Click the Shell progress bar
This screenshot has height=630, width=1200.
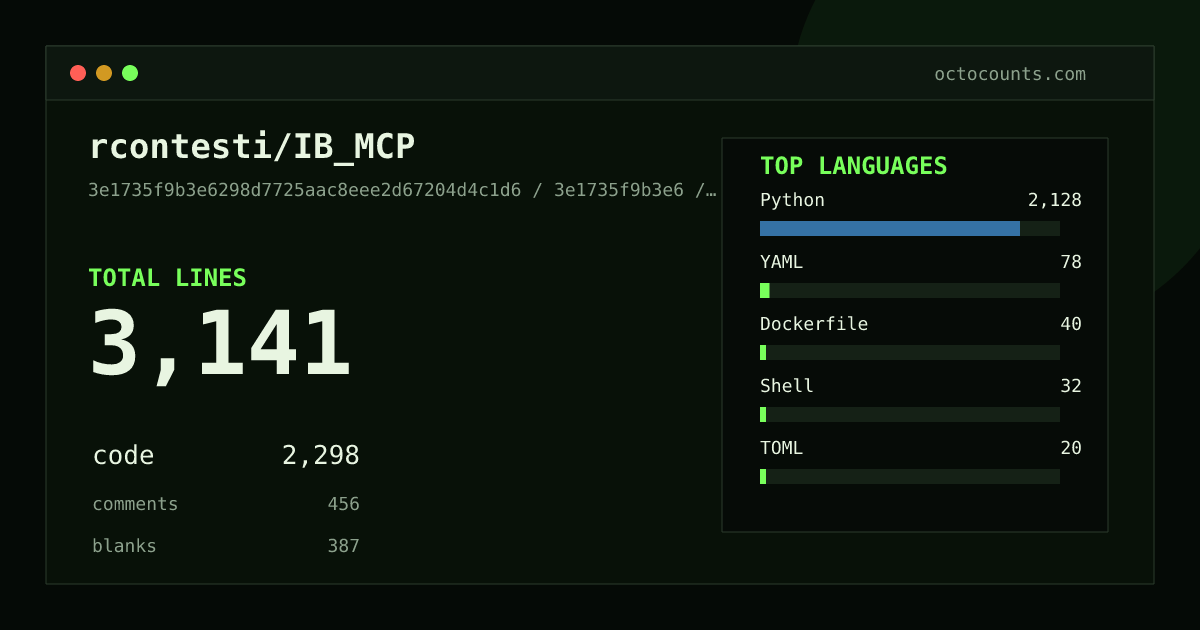pos(910,414)
